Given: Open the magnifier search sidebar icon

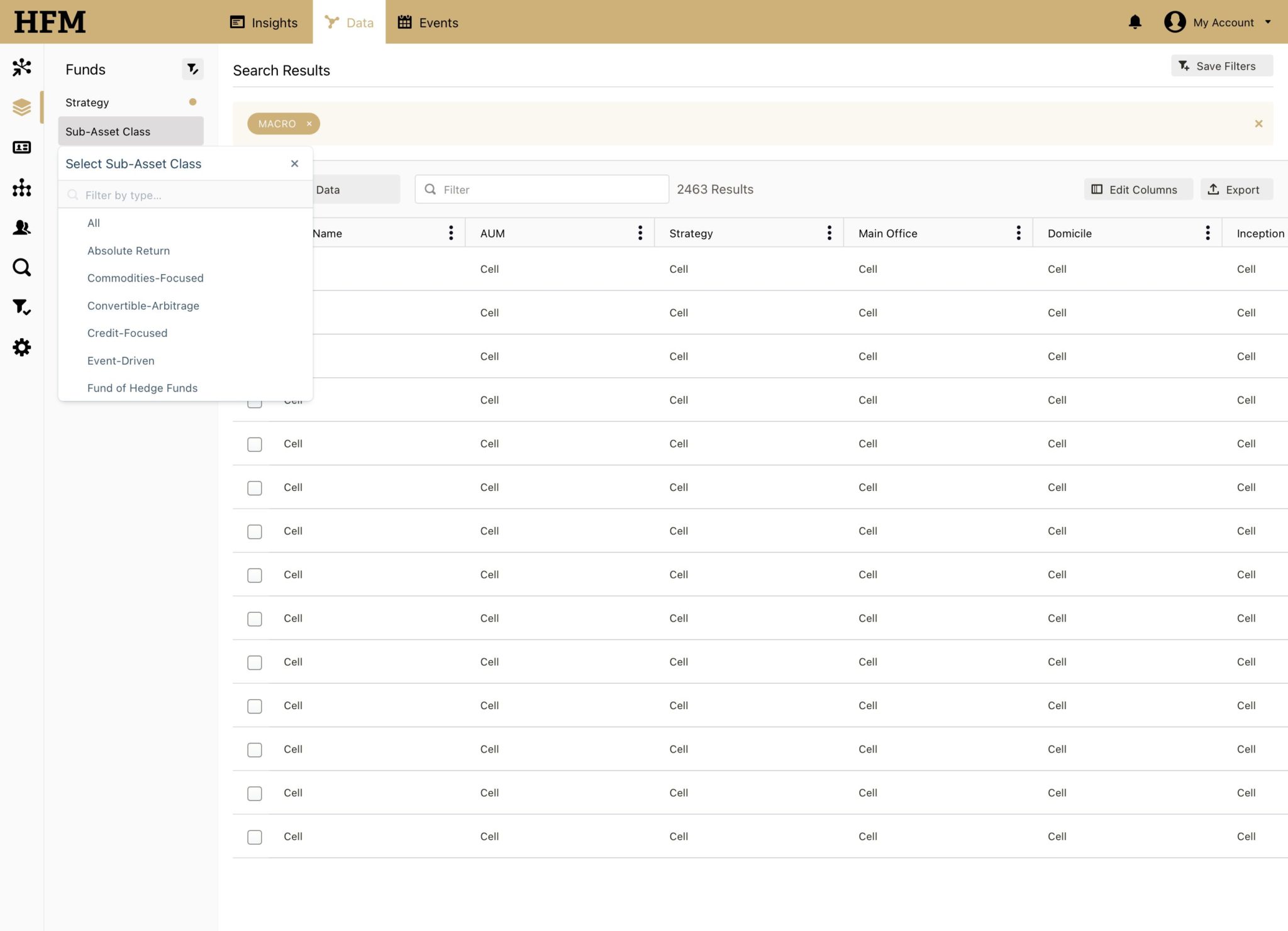Looking at the screenshot, I should pyautogui.click(x=21, y=268).
